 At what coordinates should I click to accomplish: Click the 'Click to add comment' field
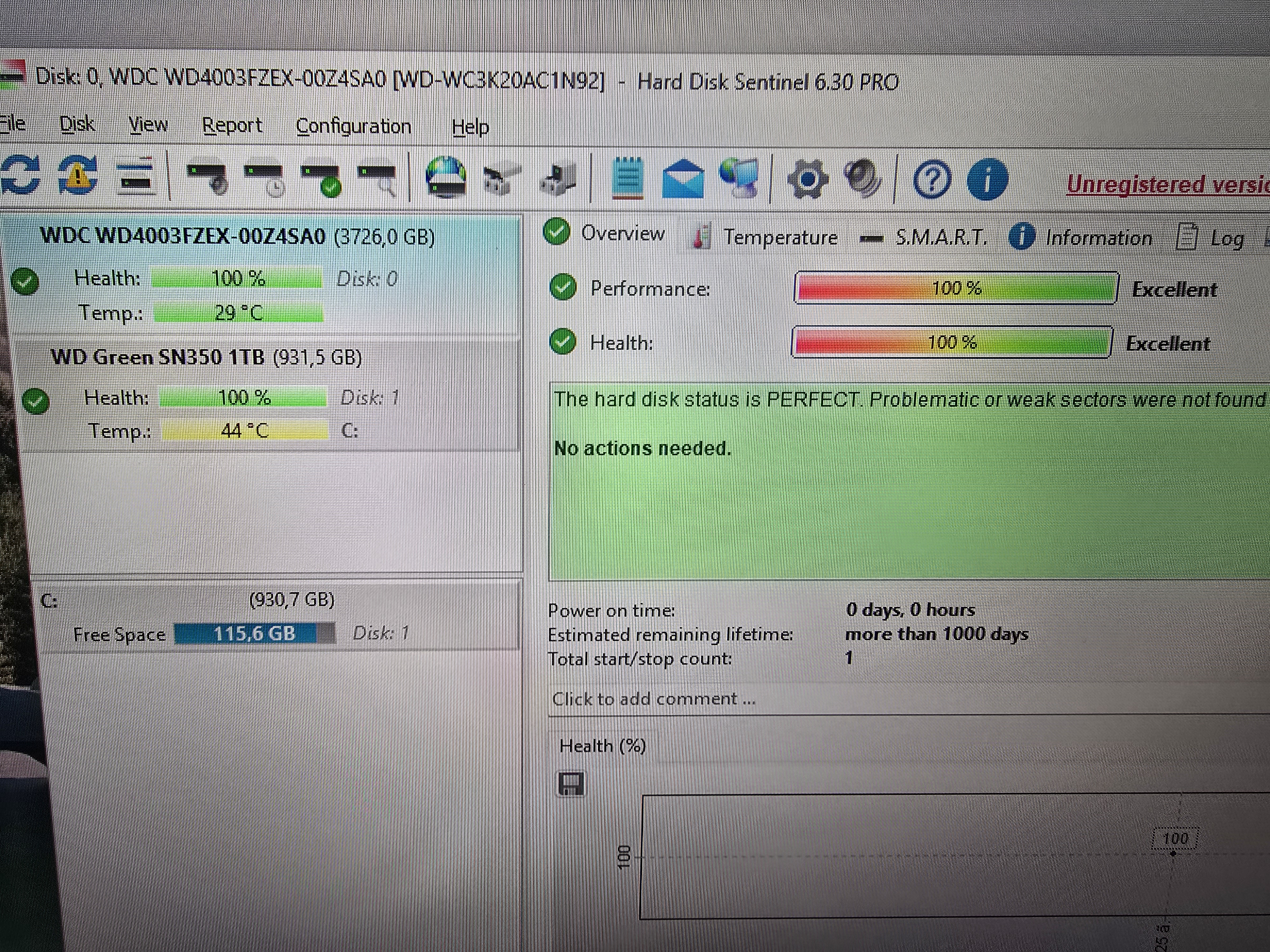pos(654,699)
